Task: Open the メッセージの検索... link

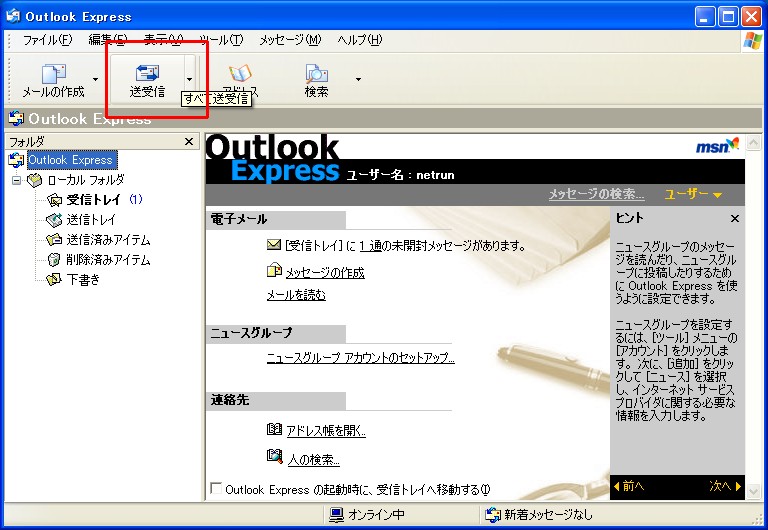Action: (597, 194)
